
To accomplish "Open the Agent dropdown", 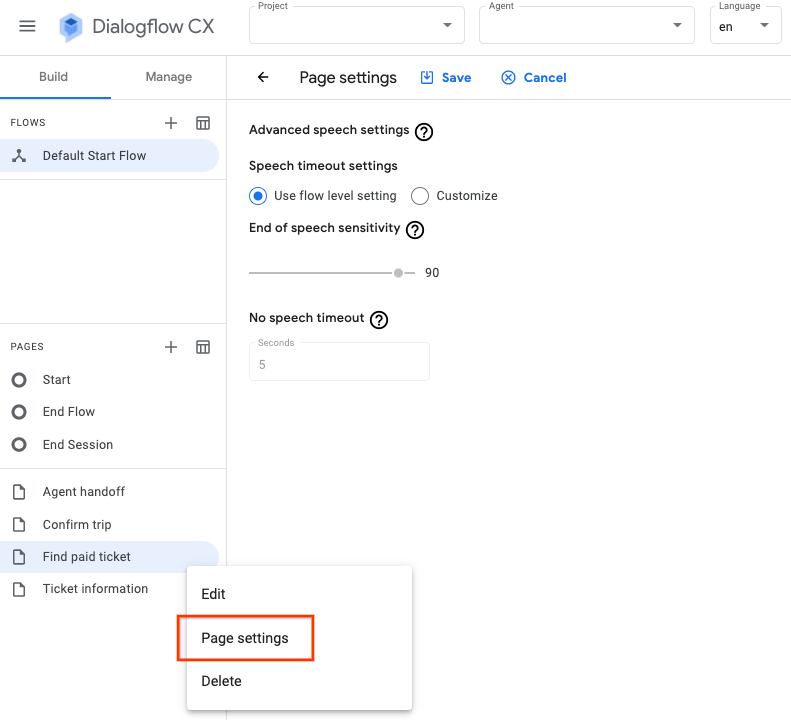I will click(x=587, y=25).
